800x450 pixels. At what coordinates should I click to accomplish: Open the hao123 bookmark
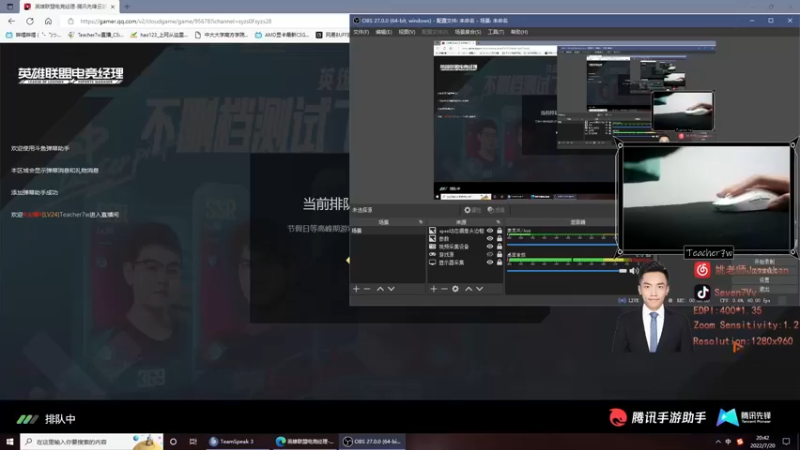click(x=159, y=35)
